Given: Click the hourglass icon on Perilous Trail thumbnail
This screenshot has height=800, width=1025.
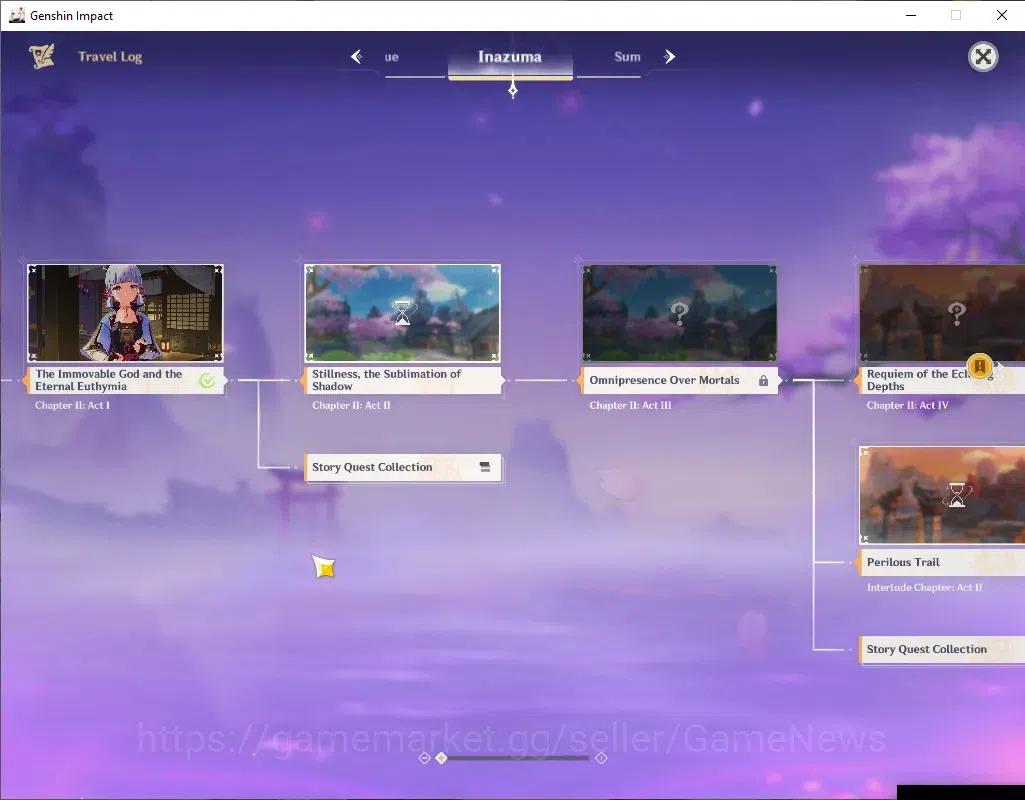Looking at the screenshot, I should pyautogui.click(x=957, y=495).
